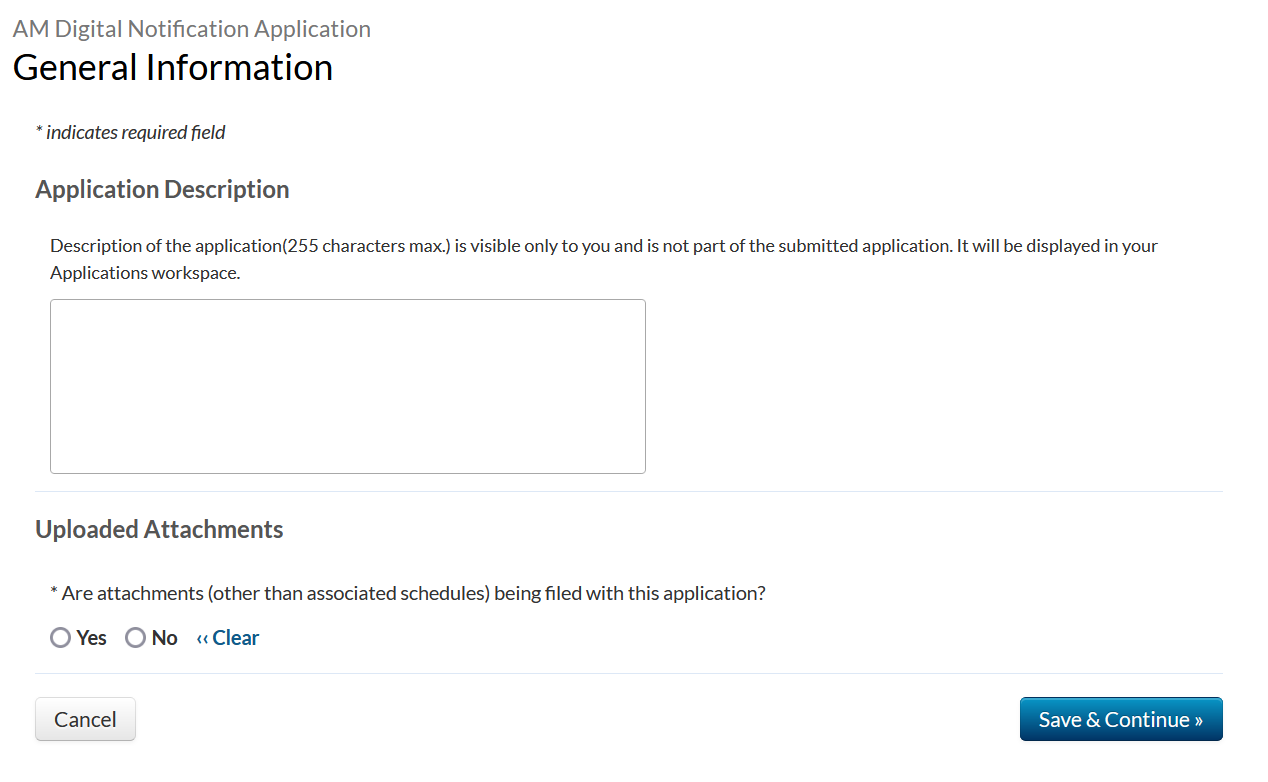The image size is (1268, 782).
Task: Click the Save & Continue button
Action: (x=1120, y=719)
